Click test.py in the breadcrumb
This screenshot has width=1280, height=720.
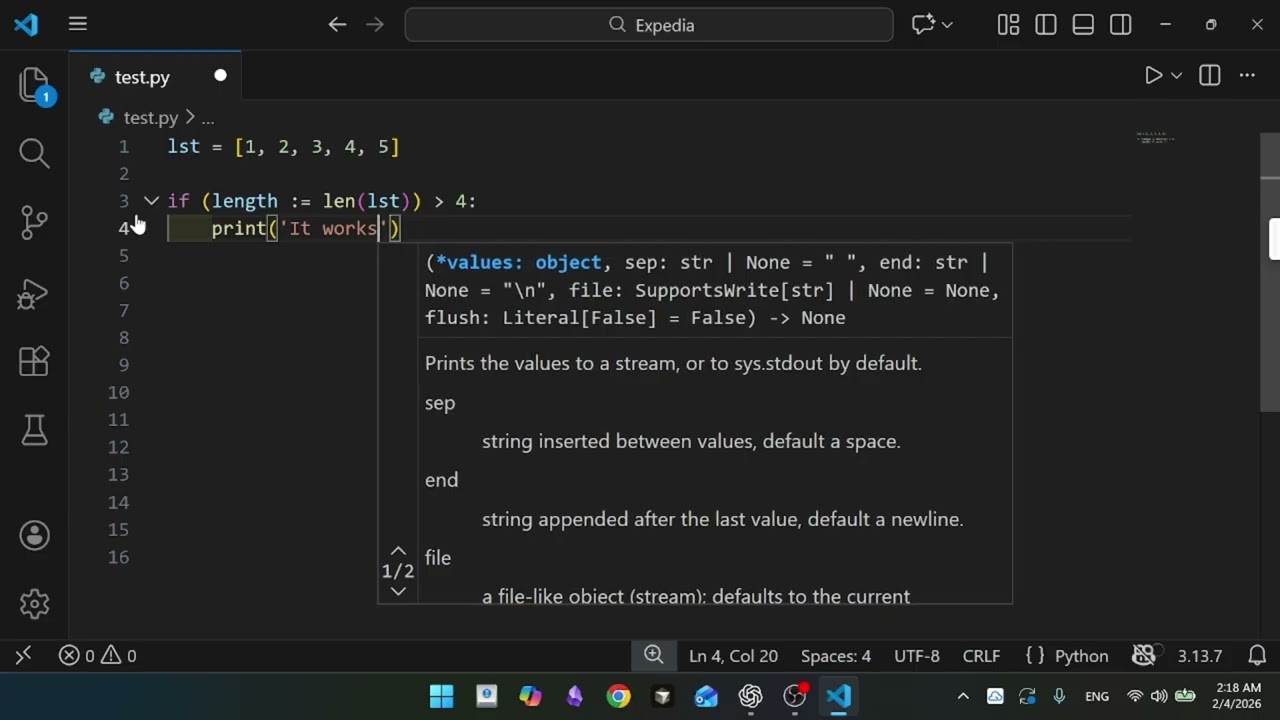pyautogui.click(x=150, y=118)
